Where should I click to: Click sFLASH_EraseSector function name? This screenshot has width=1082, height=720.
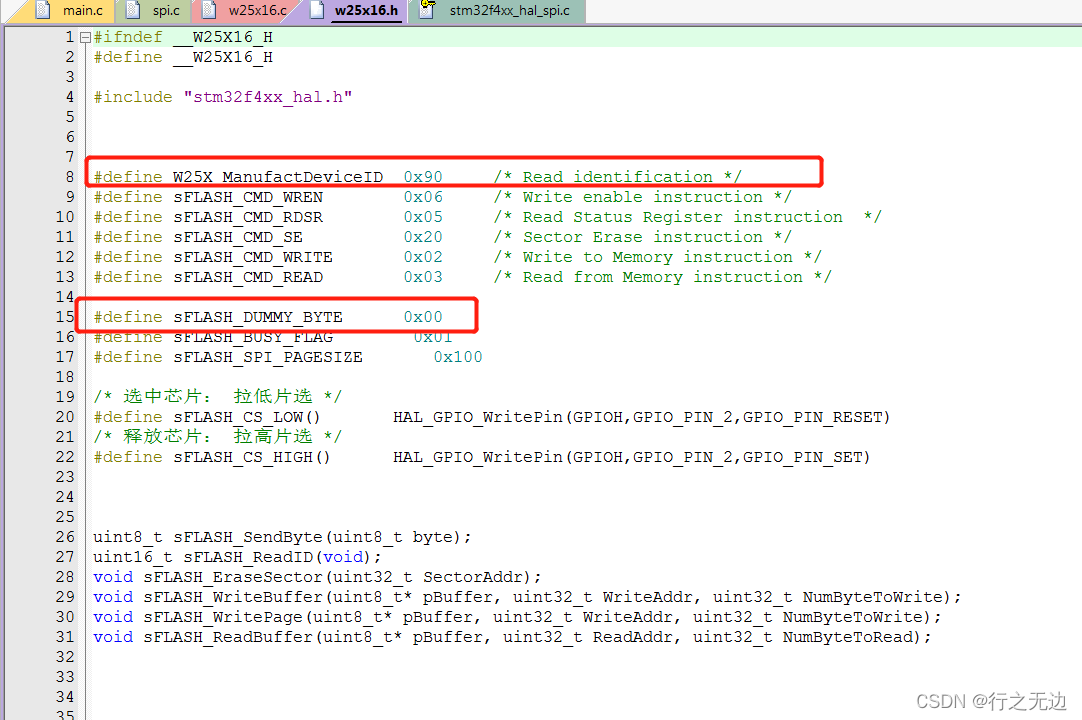(233, 578)
